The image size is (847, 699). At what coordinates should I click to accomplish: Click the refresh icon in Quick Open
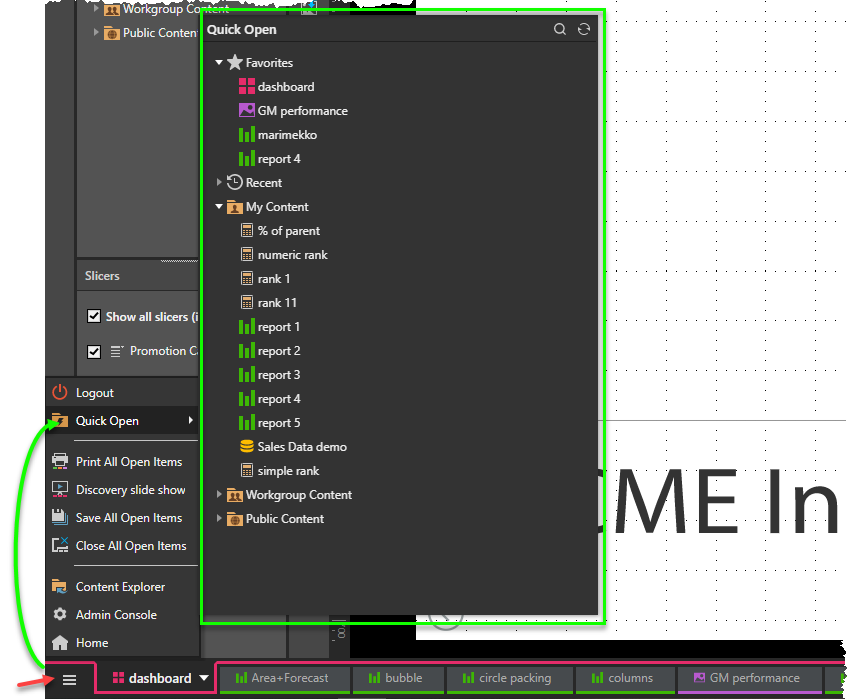click(x=584, y=30)
